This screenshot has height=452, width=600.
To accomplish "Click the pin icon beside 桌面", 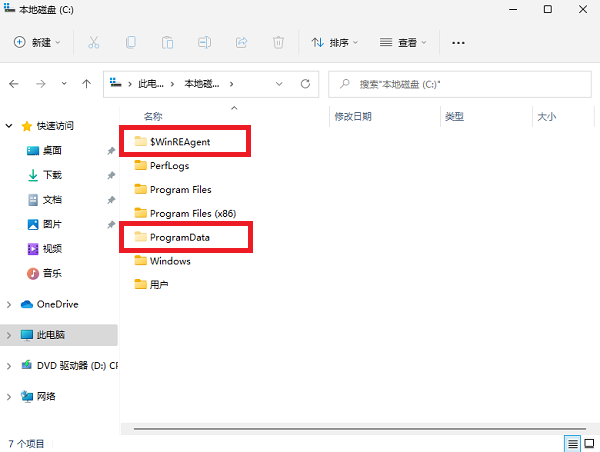I will (x=111, y=151).
